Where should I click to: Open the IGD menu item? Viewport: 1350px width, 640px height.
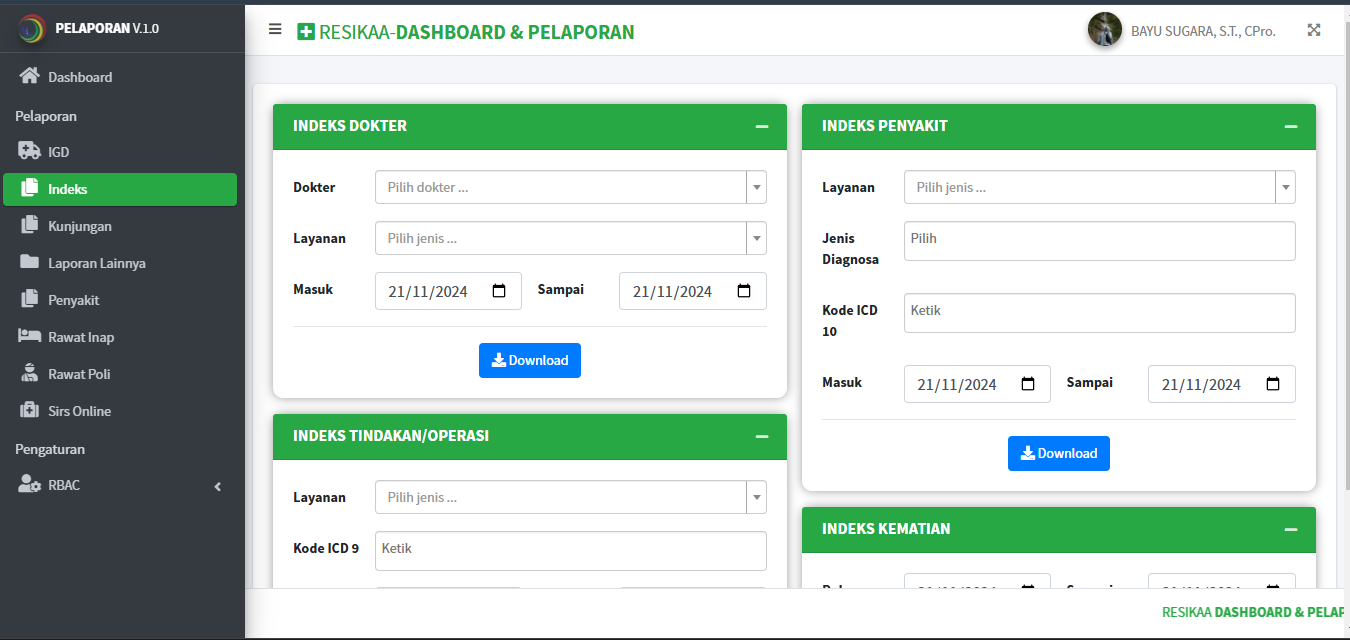point(59,152)
